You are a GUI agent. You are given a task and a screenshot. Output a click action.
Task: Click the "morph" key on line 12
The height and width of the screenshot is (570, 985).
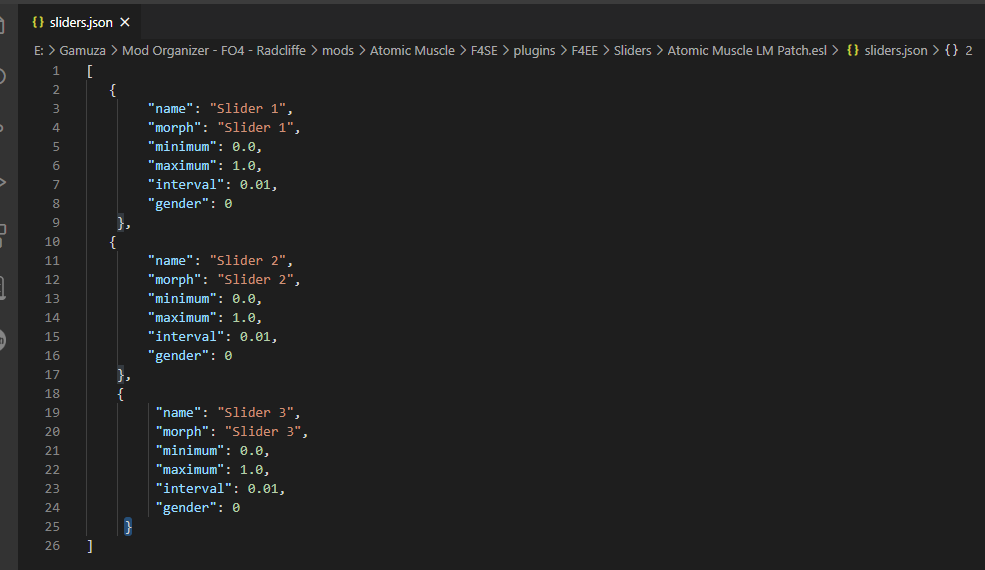click(174, 280)
